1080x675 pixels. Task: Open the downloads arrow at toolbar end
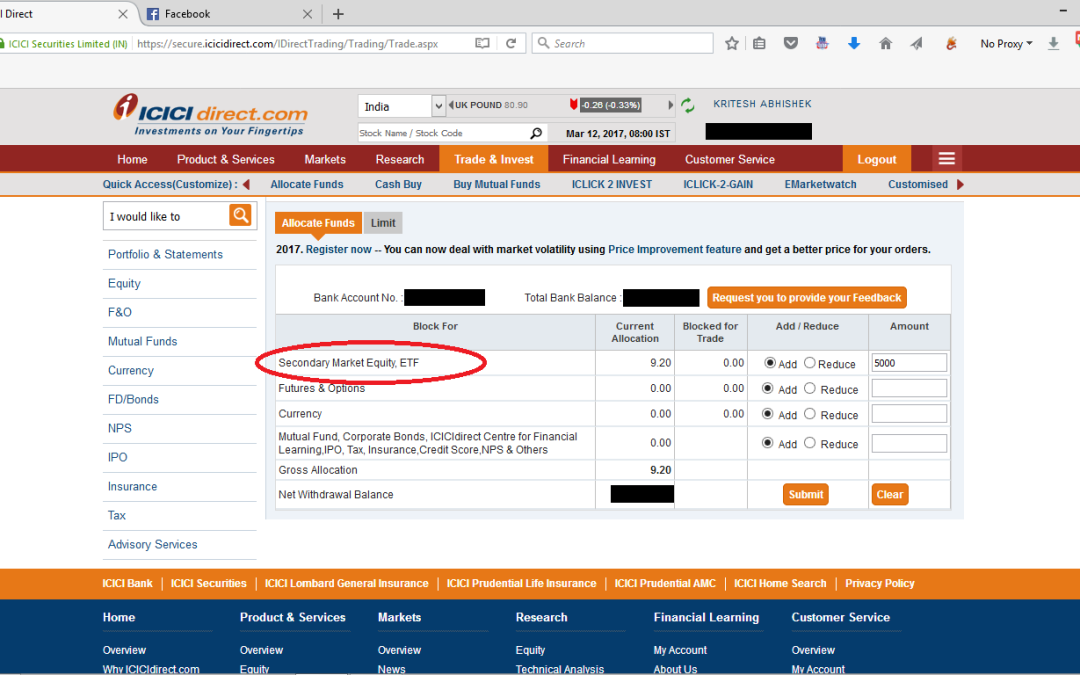point(1053,43)
